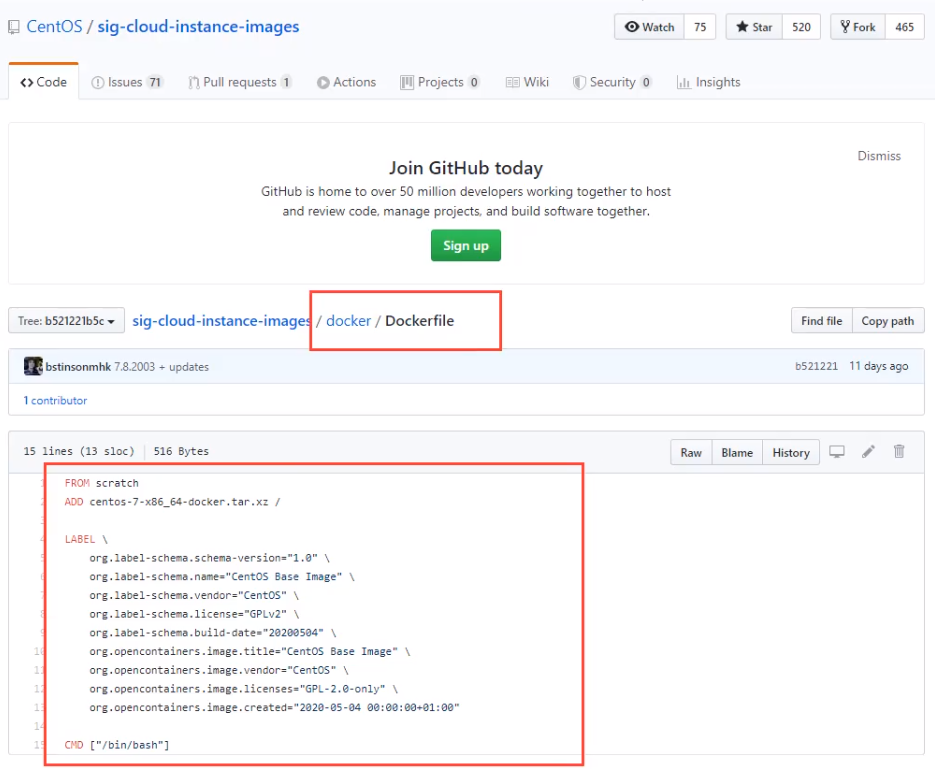This screenshot has width=935, height=769.
Task: Open the Pull requests tab
Action: pyautogui.click(x=240, y=82)
